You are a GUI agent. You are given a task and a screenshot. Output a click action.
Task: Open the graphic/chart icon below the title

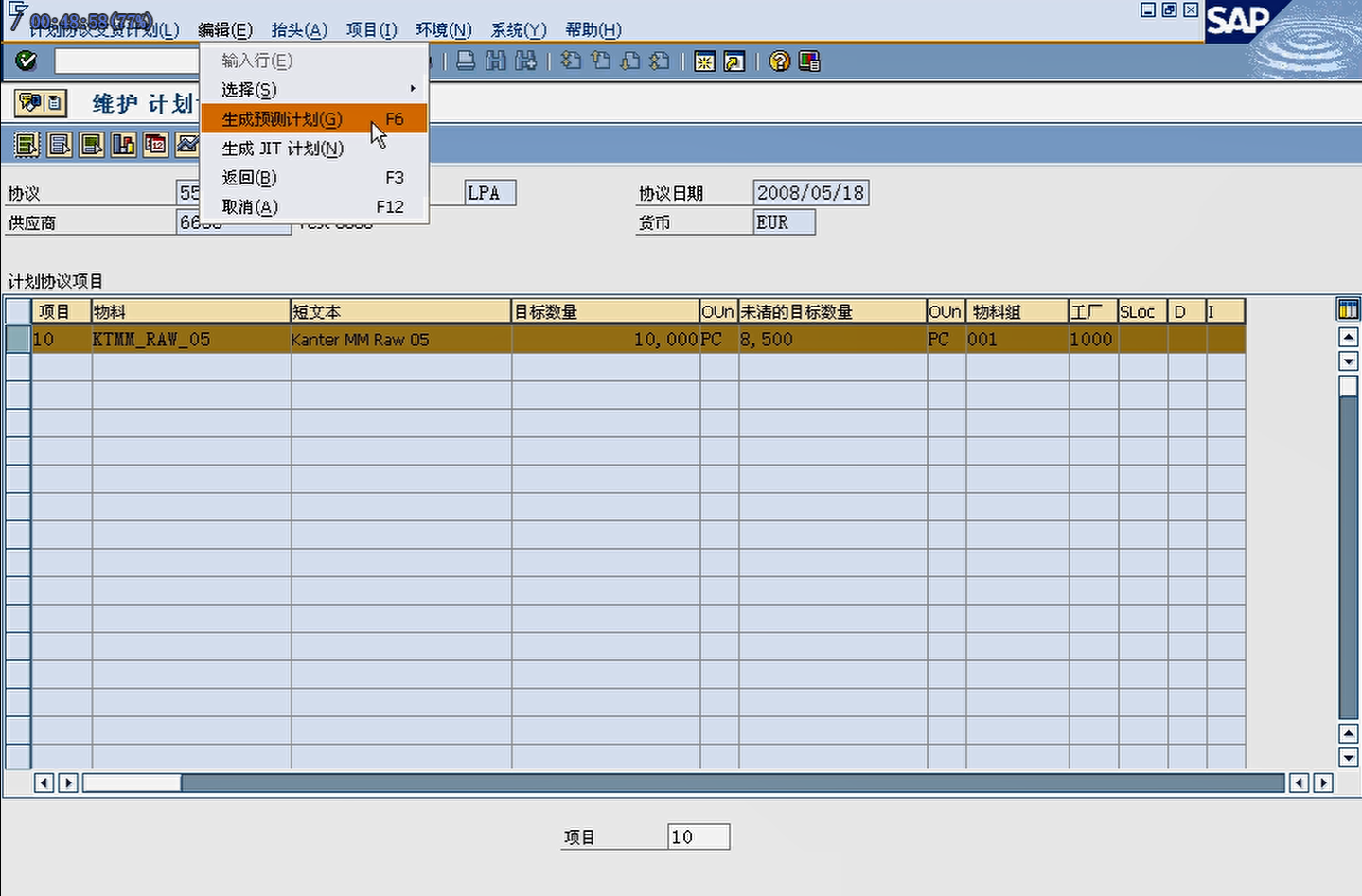tap(186, 144)
